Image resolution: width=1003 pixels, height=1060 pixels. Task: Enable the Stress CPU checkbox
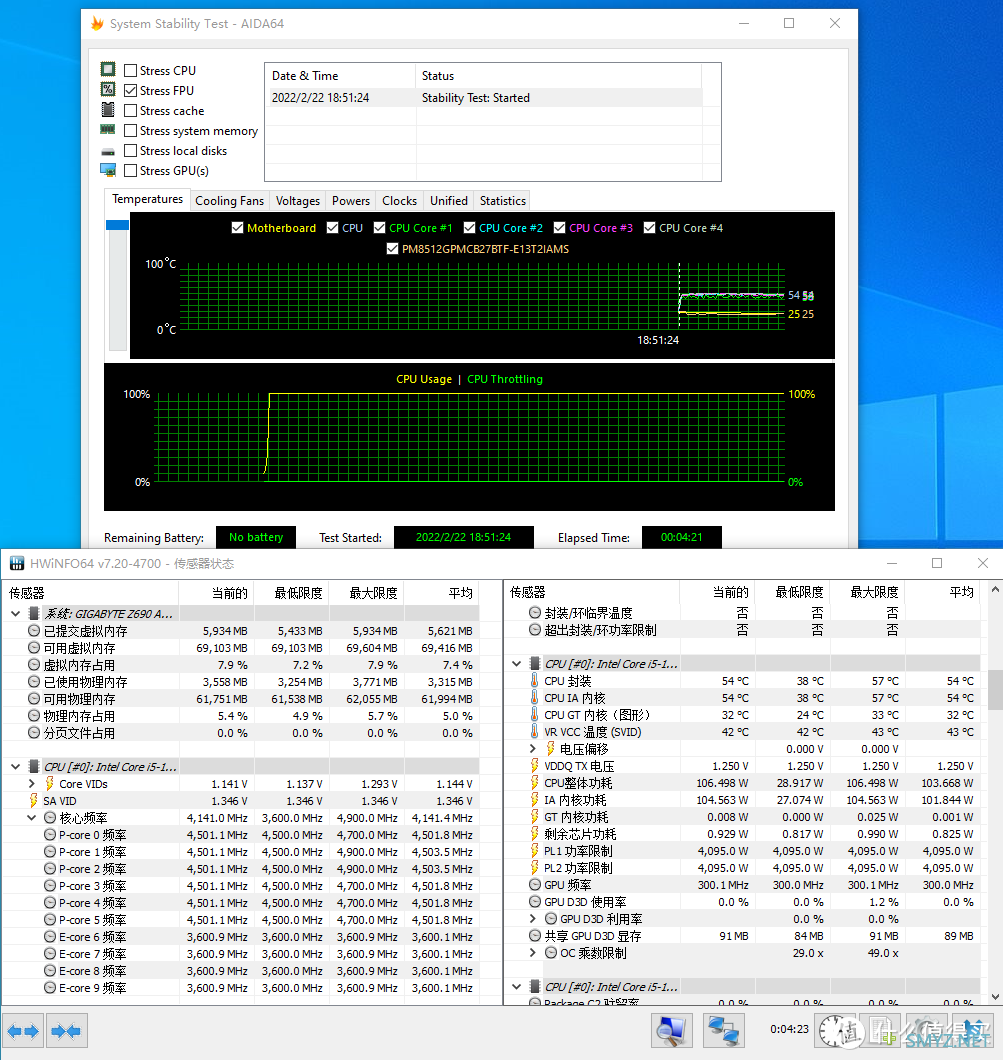click(131, 70)
